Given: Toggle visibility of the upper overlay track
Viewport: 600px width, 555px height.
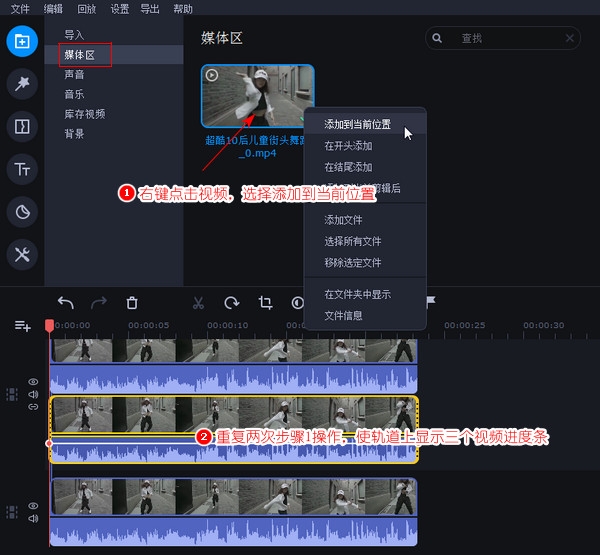Looking at the screenshot, I should click(33, 382).
